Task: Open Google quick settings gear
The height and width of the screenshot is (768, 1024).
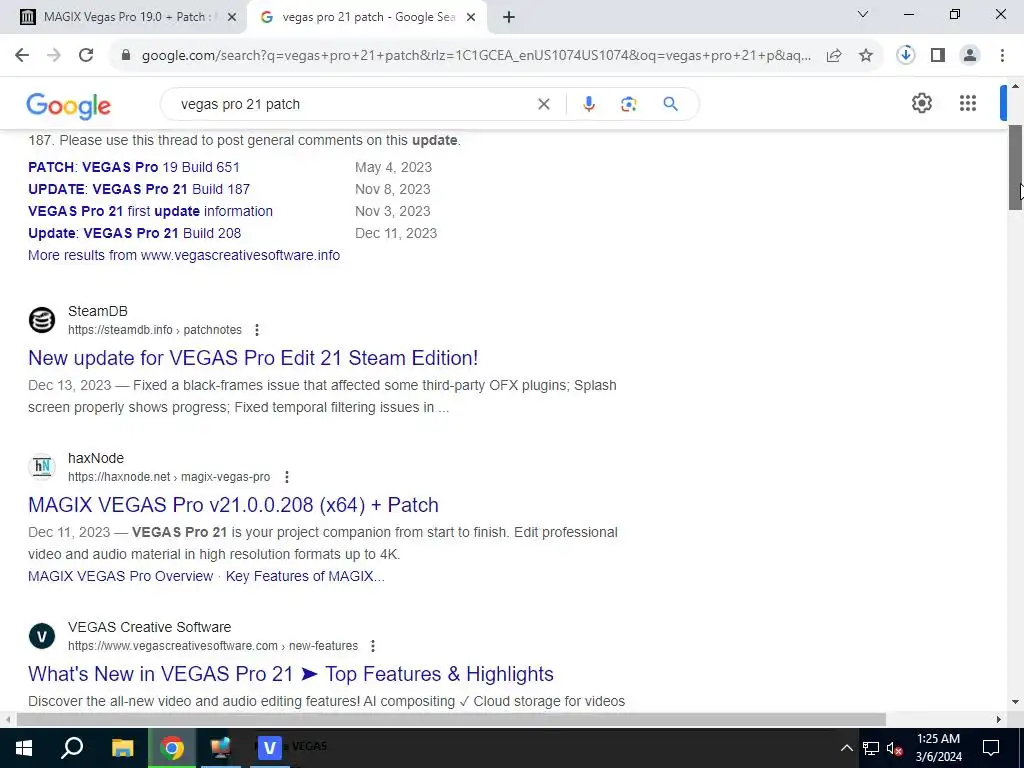Action: [x=921, y=103]
